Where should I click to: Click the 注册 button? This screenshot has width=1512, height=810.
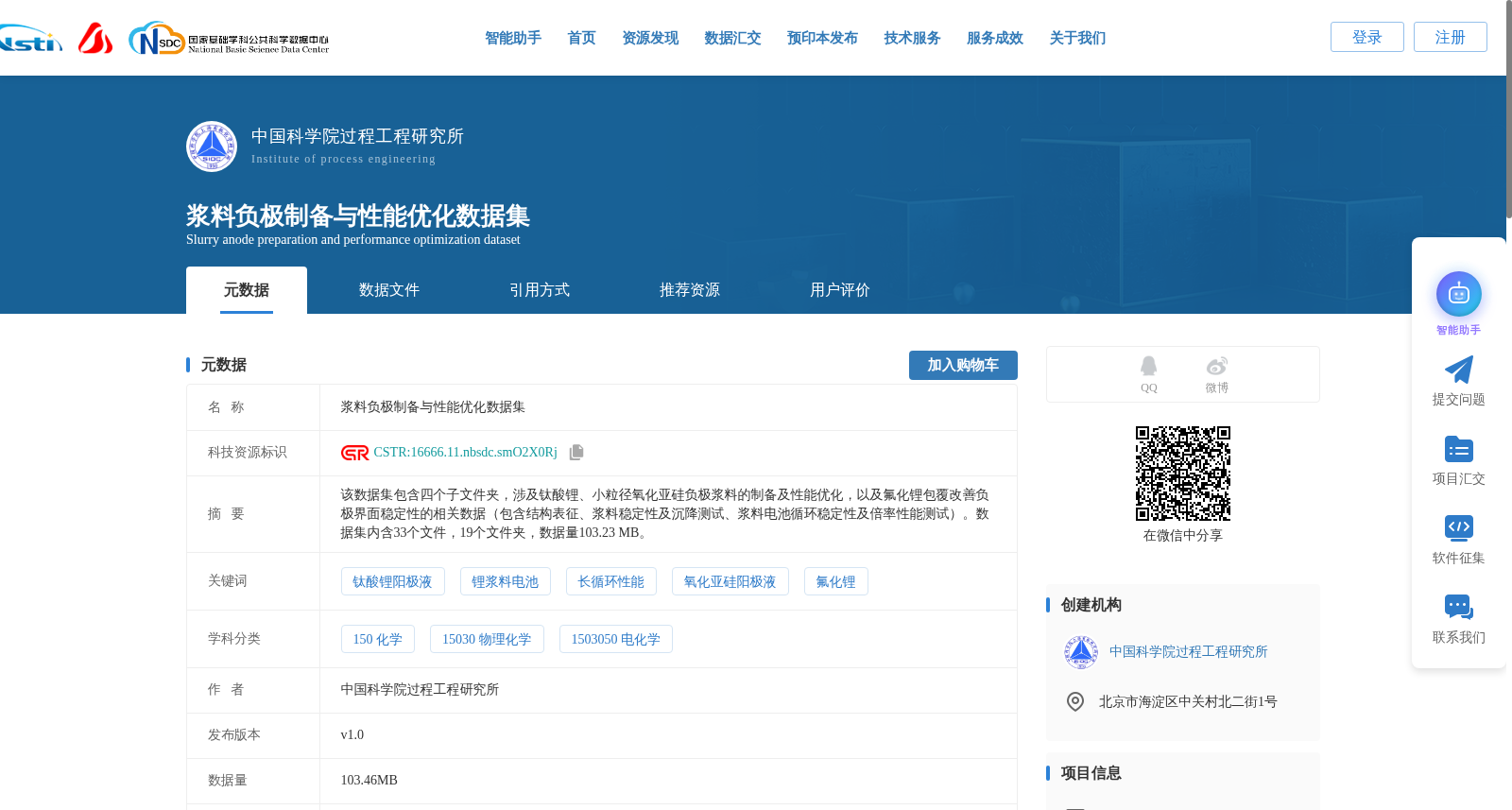point(1451,37)
